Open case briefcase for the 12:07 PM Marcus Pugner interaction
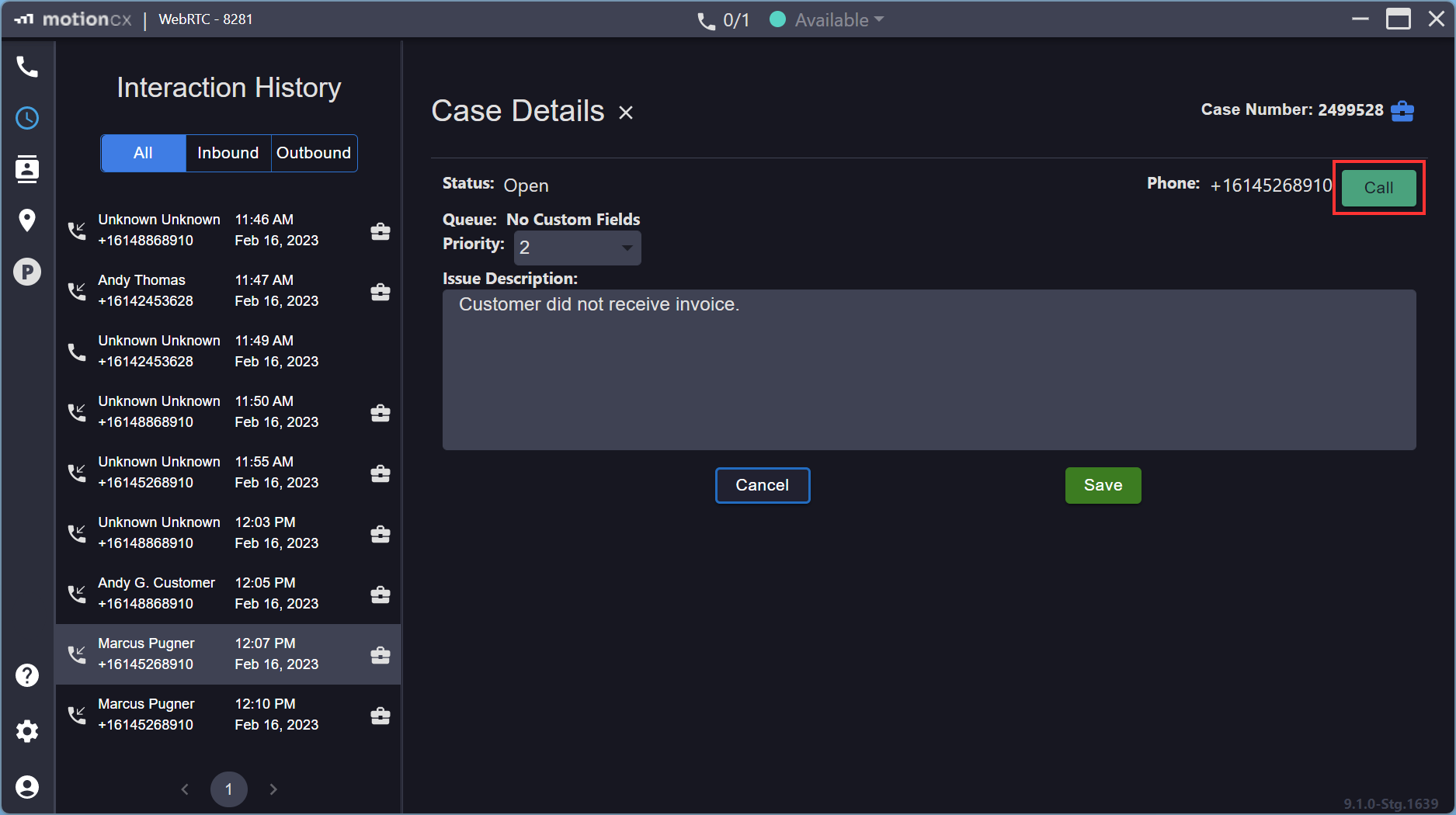1456x815 pixels. (x=381, y=655)
